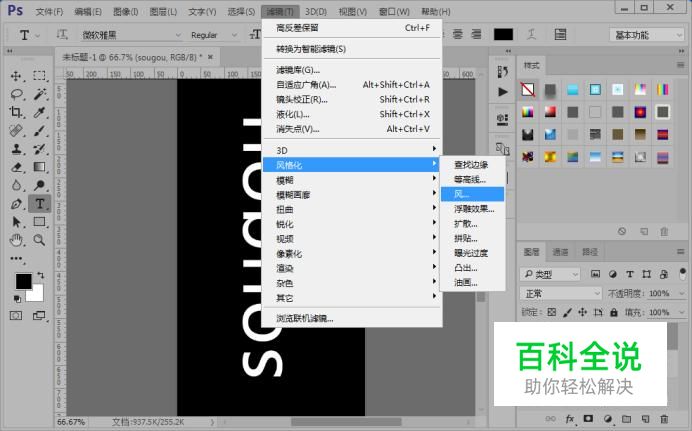
Task: Click the black text color swatch
Action: [x=503, y=34]
